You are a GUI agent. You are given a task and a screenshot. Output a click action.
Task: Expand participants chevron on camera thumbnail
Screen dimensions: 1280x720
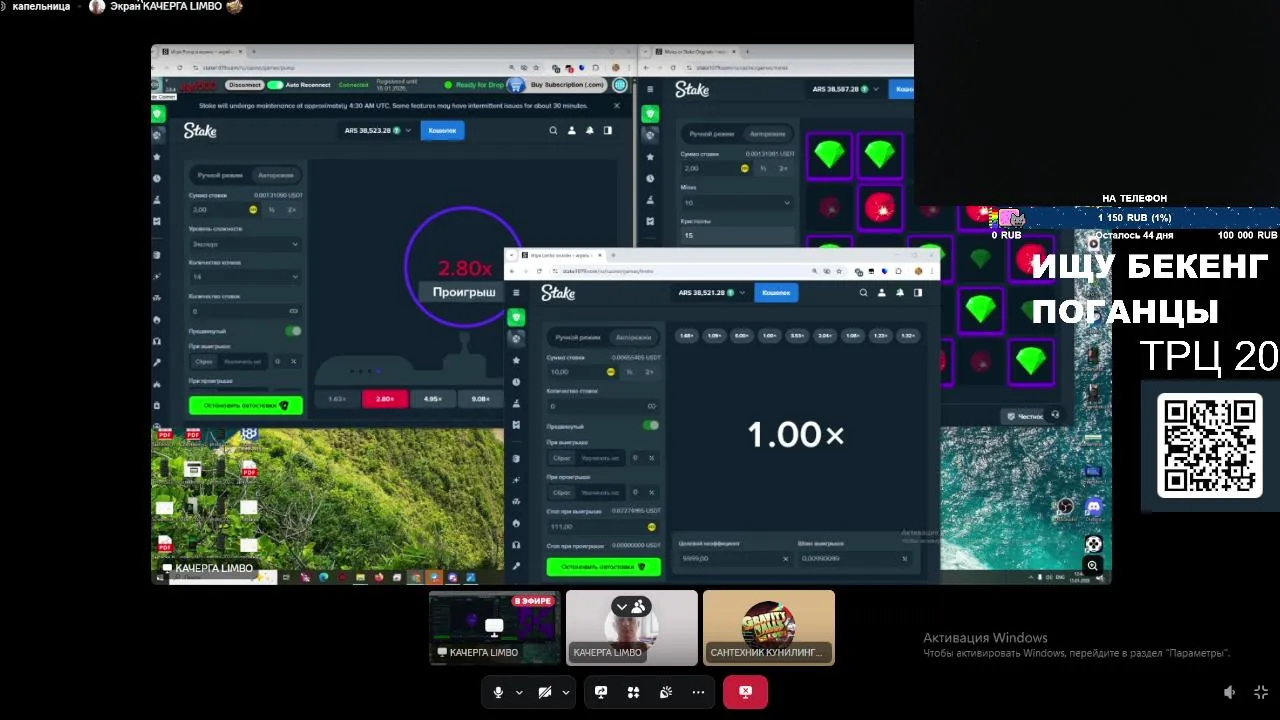[622, 606]
